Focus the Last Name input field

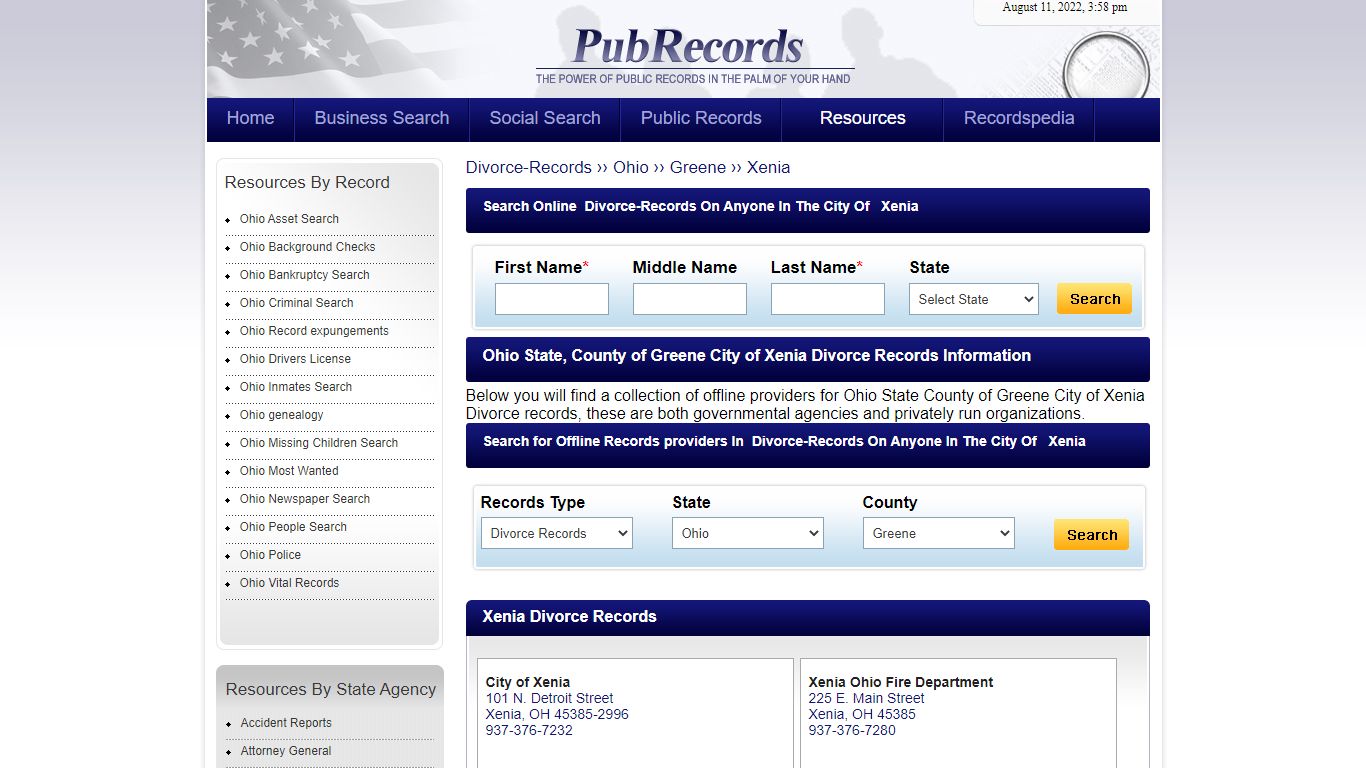(828, 299)
